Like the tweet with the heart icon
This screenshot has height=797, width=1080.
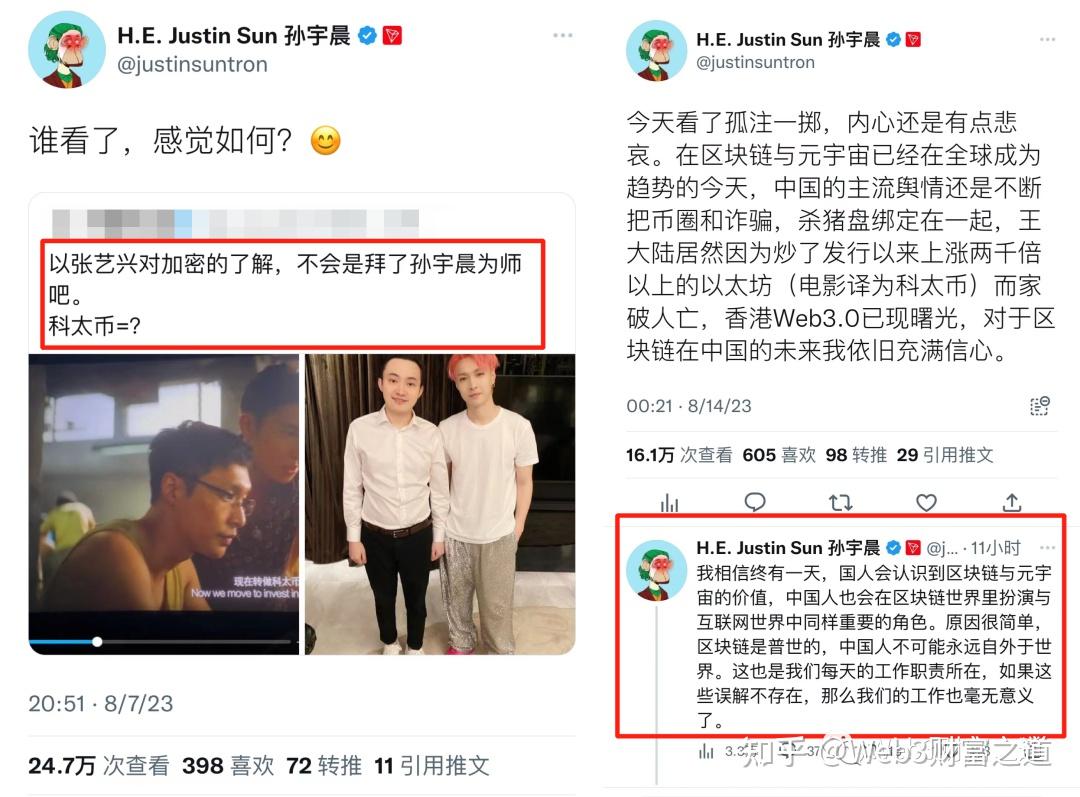(x=926, y=503)
